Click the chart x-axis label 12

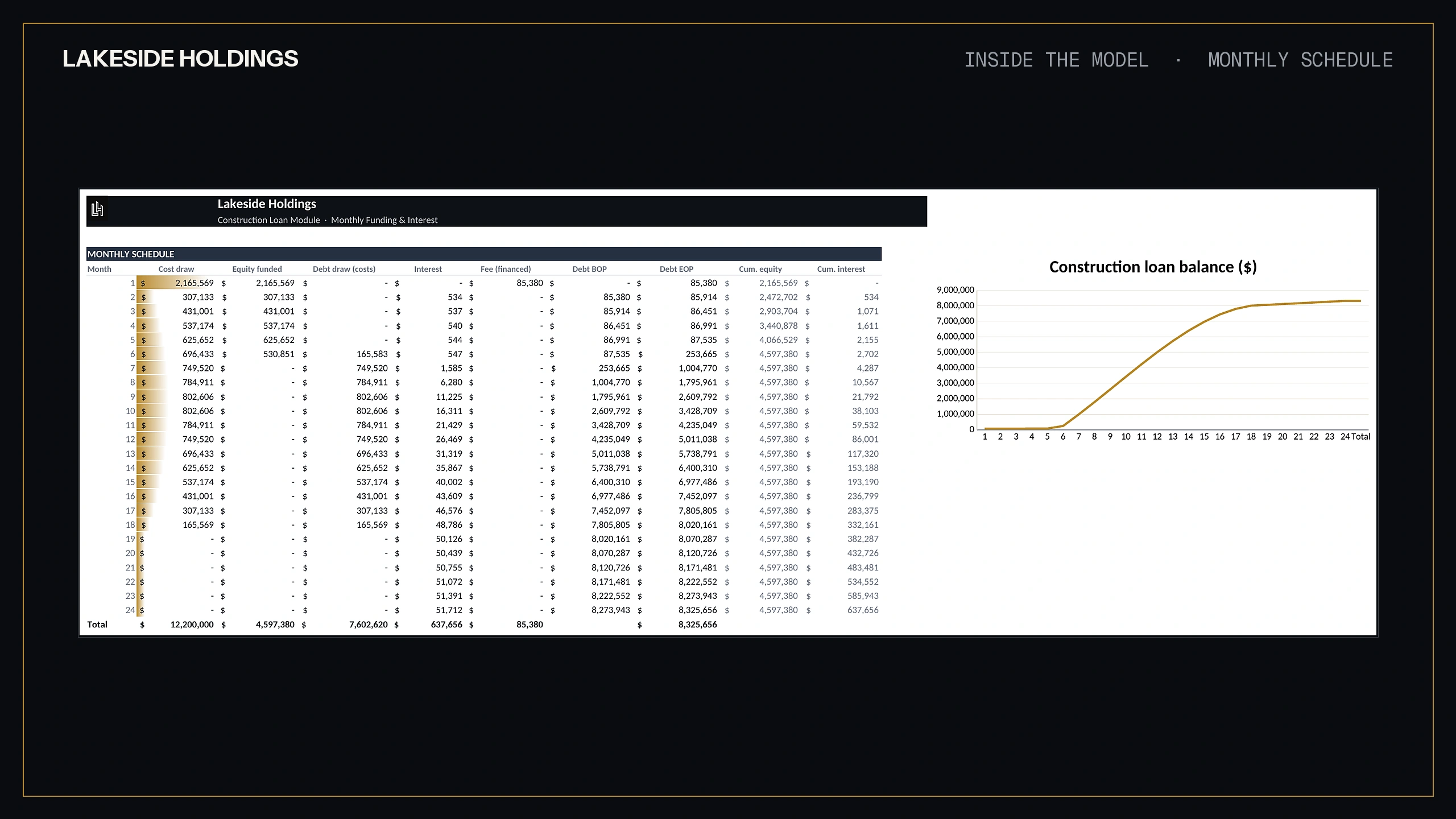[x=1157, y=437]
